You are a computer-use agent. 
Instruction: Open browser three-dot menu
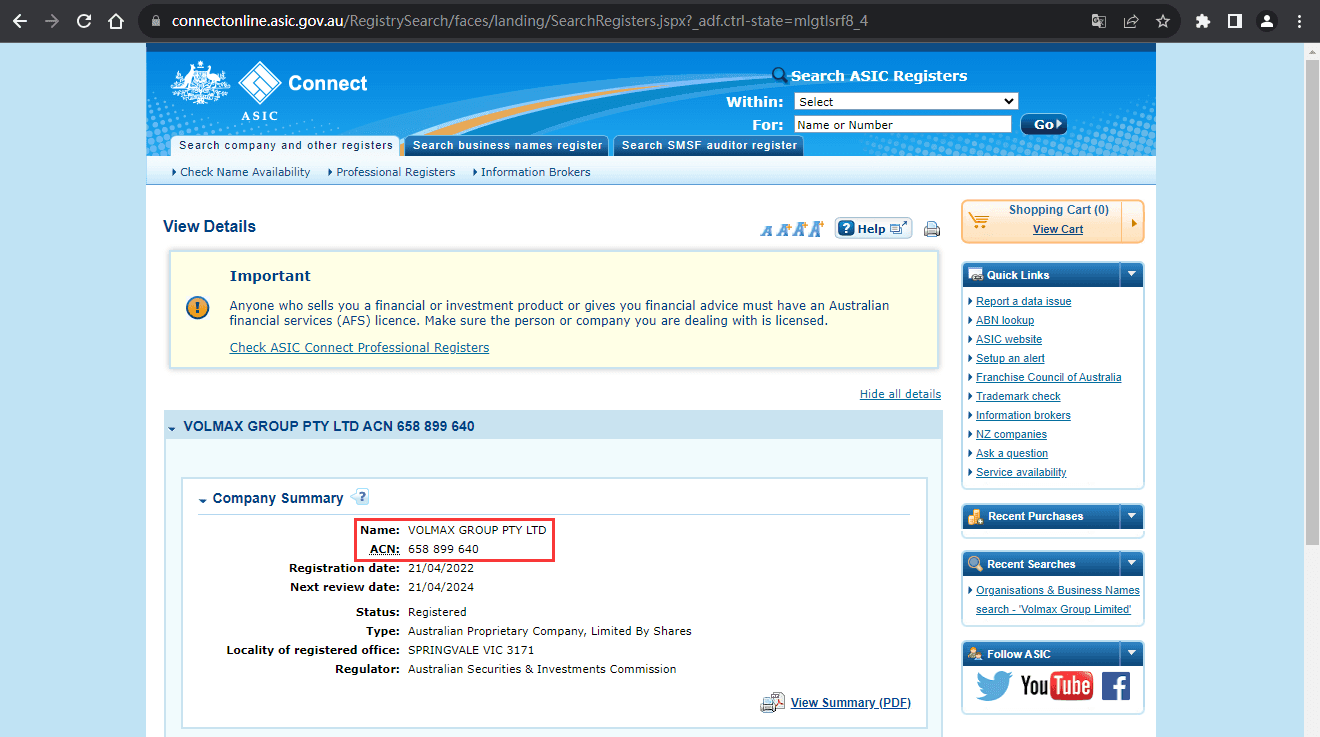coord(1299,21)
